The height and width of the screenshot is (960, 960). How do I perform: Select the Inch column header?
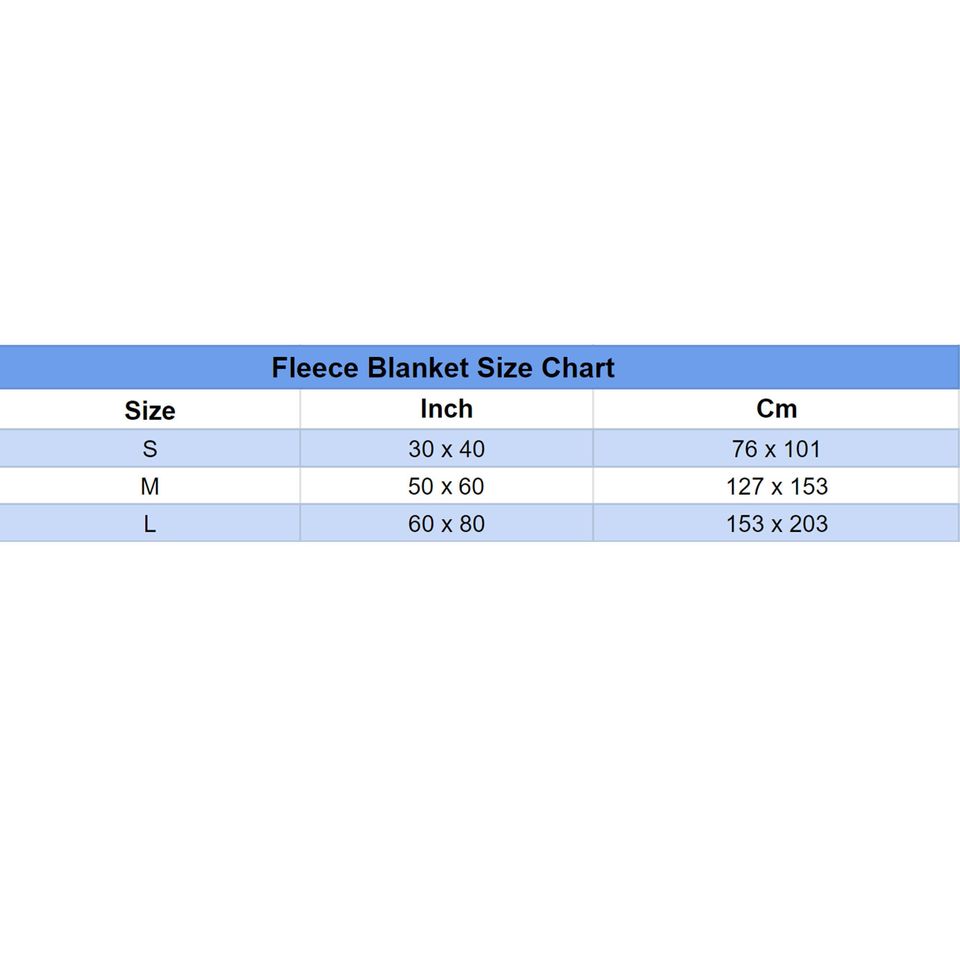point(446,409)
